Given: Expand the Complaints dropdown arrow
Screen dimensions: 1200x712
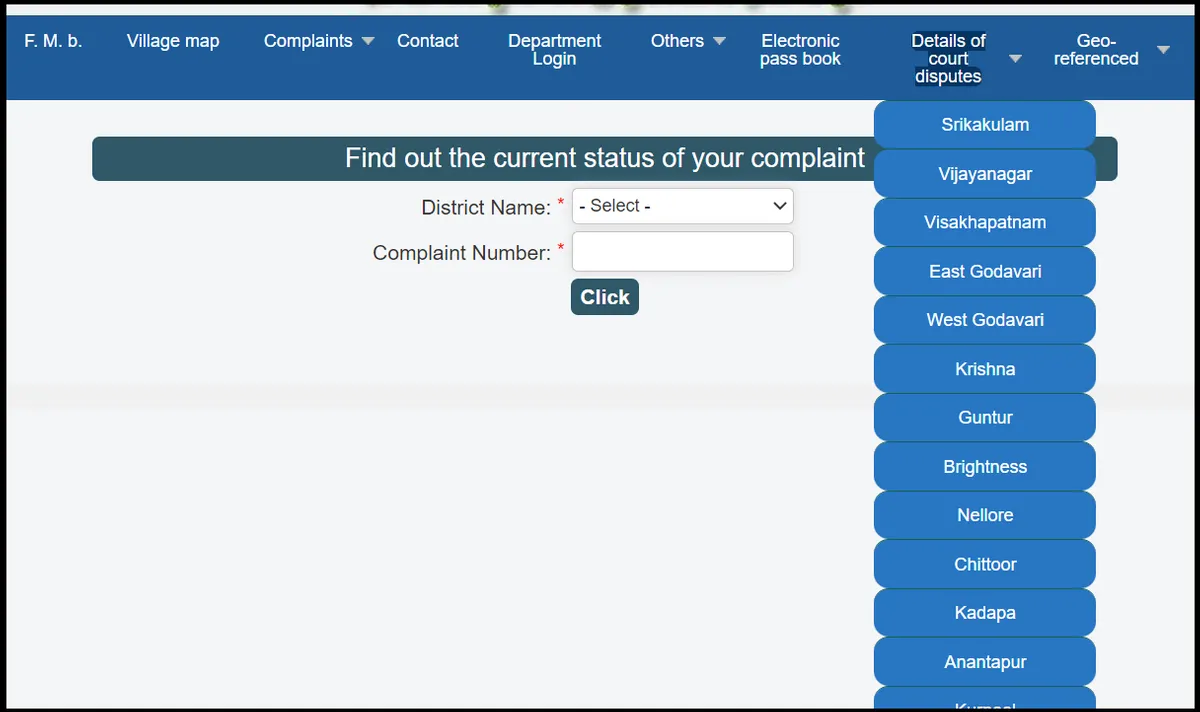Looking at the screenshot, I should click(367, 41).
